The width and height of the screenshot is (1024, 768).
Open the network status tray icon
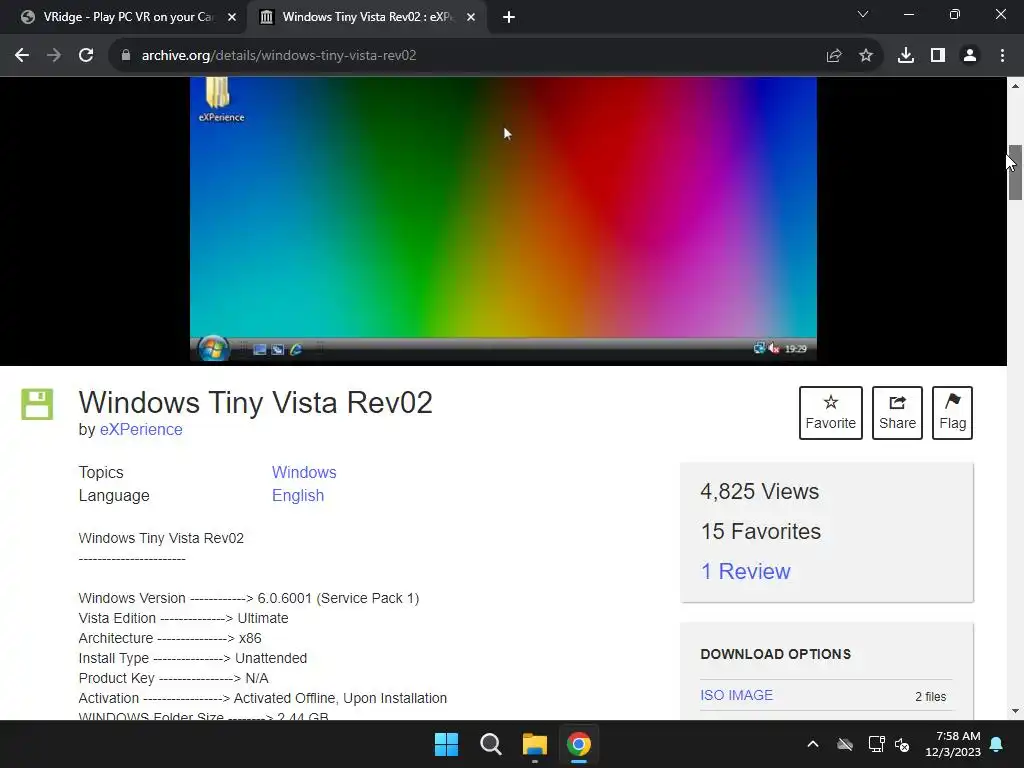pyautogui.click(x=876, y=744)
